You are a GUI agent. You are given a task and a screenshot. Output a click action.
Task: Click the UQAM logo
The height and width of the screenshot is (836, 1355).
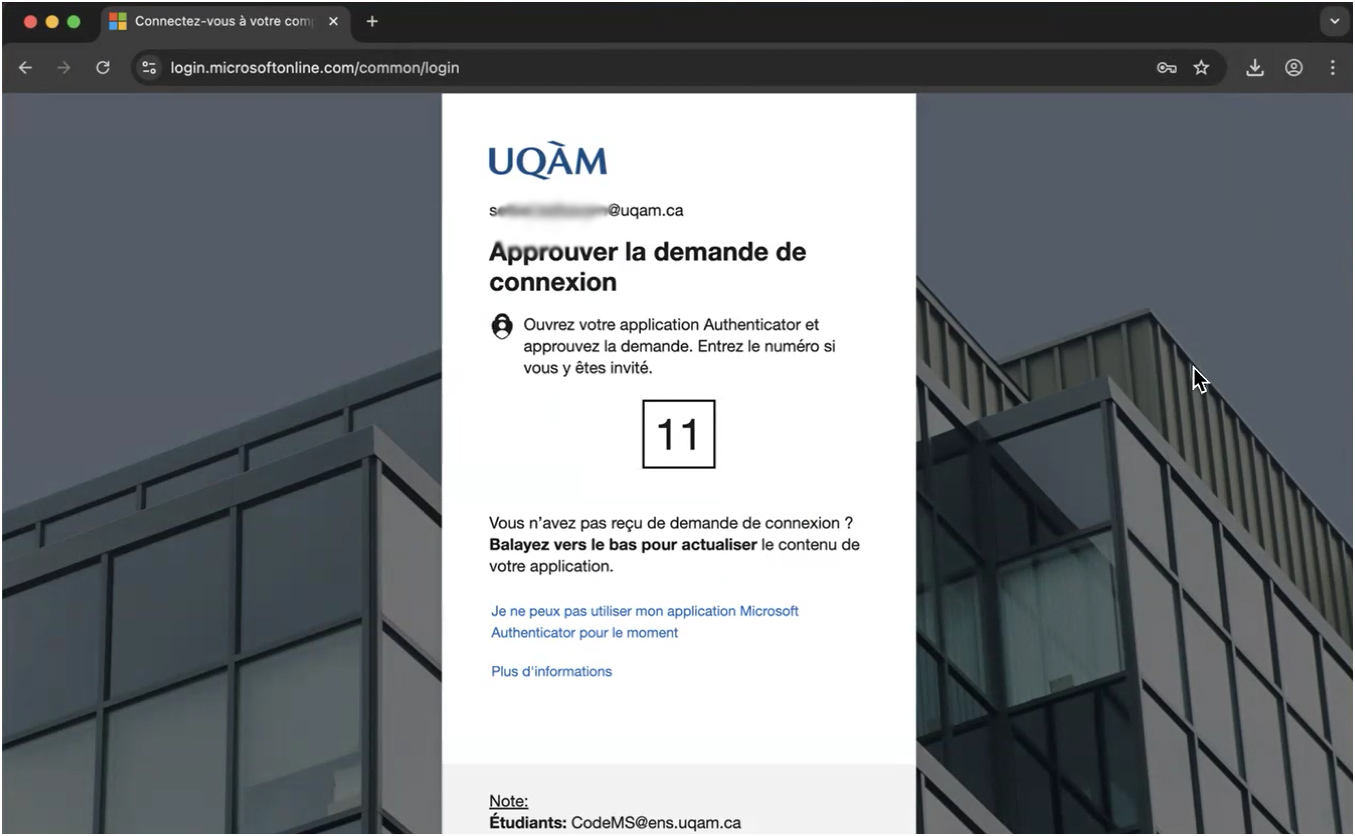click(x=547, y=161)
